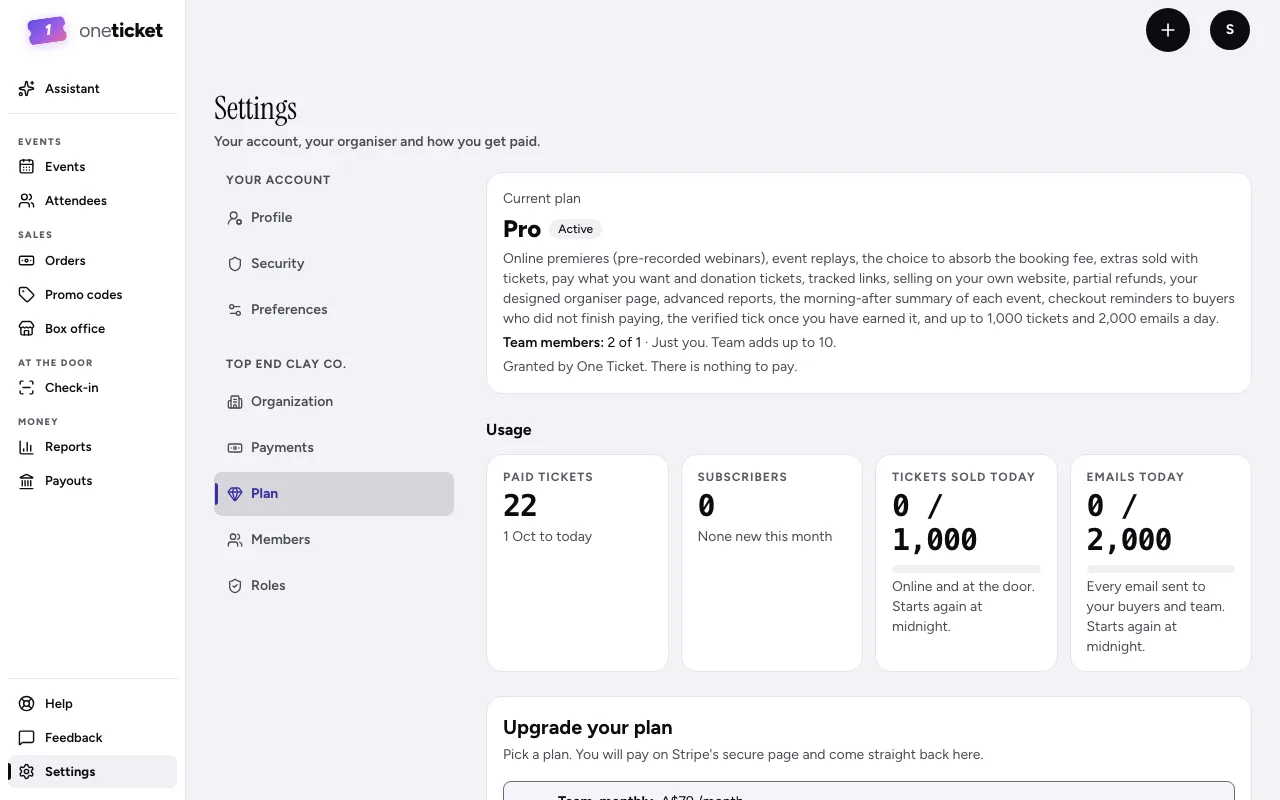The width and height of the screenshot is (1280, 800).
Task: Open the Assistant sparkle icon
Action: pos(27,89)
